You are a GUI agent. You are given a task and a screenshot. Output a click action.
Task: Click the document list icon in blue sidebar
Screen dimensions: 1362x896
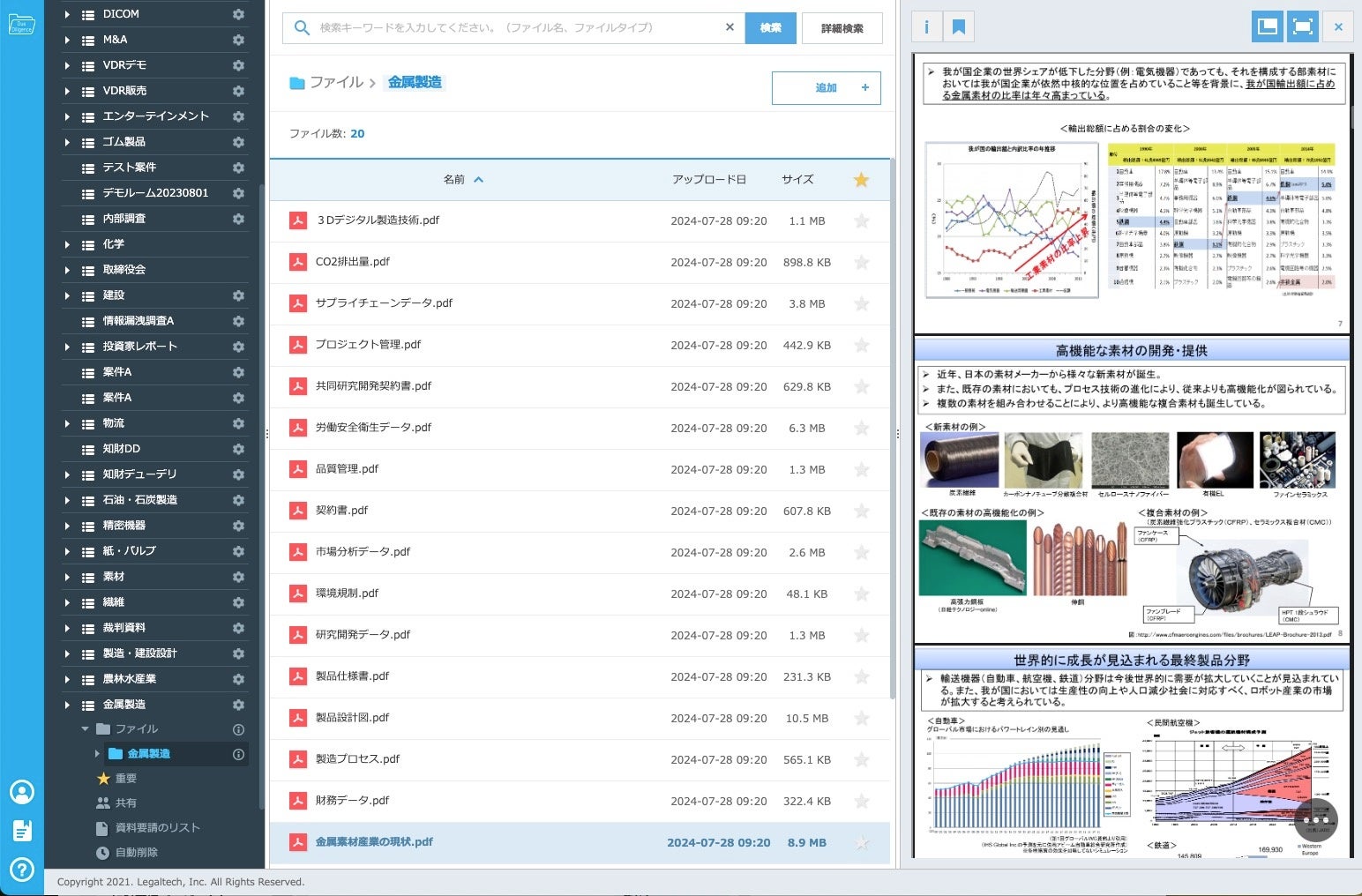pos(22,831)
